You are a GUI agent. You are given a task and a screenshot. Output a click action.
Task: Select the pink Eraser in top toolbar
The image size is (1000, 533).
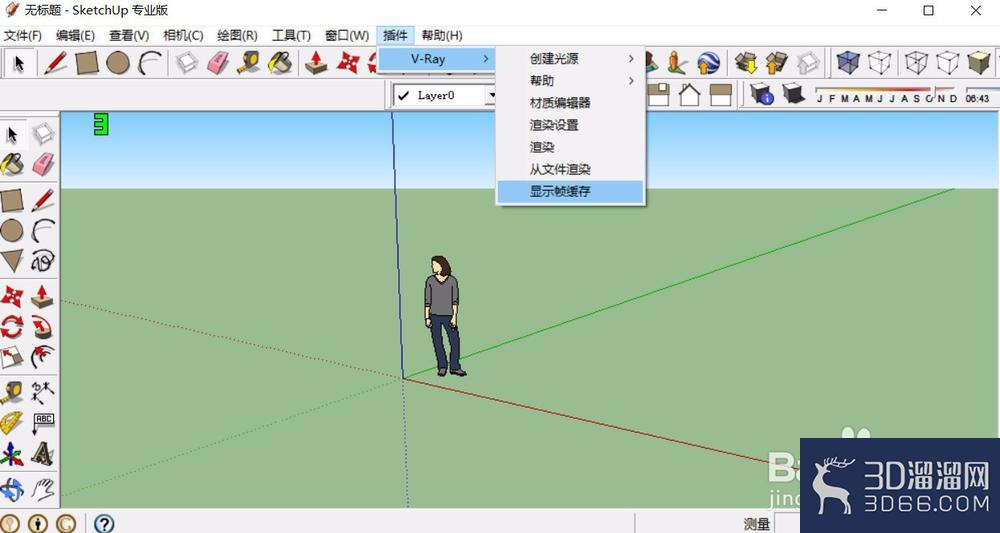218,62
